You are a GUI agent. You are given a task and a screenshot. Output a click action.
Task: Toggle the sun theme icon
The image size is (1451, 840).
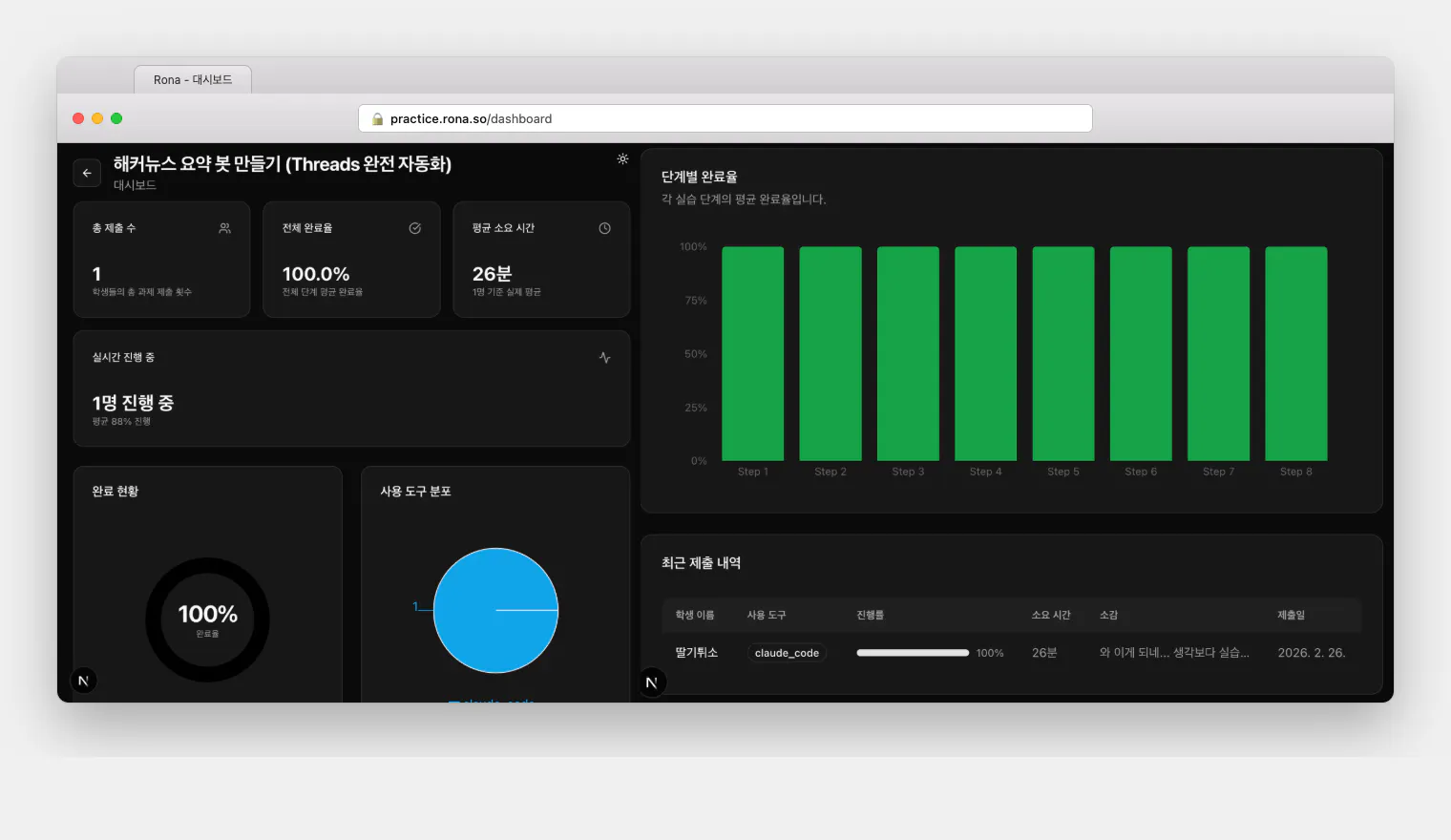pos(622,159)
